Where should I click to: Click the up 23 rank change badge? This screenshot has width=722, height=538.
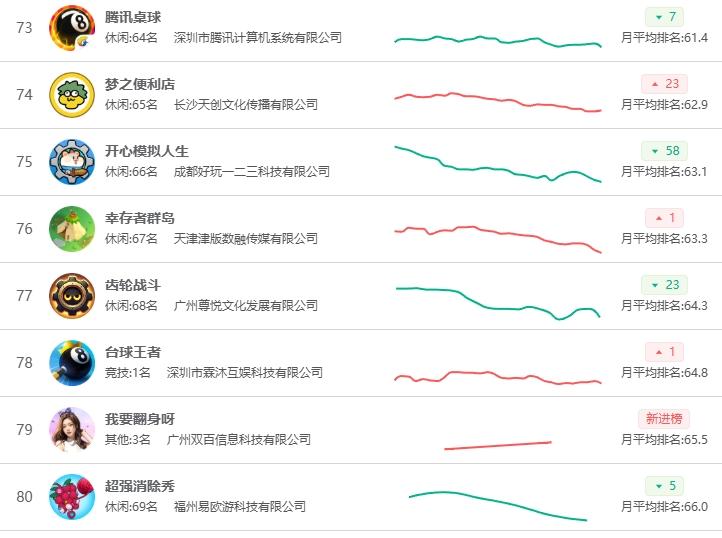coord(664,84)
